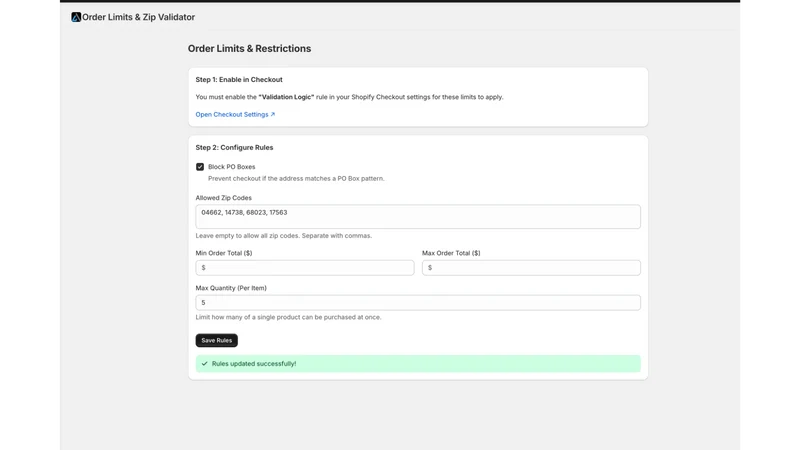The width and height of the screenshot is (800, 450).
Task: Click the Min Order Total ($) label
Action: (224, 253)
